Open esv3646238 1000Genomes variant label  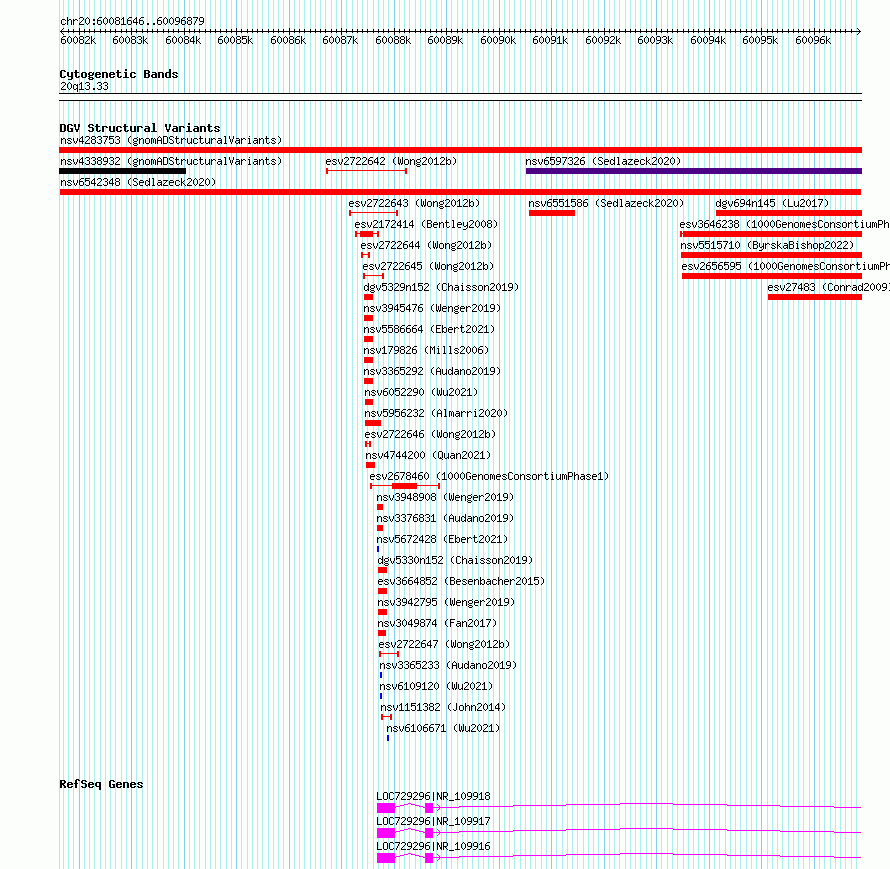click(x=784, y=224)
